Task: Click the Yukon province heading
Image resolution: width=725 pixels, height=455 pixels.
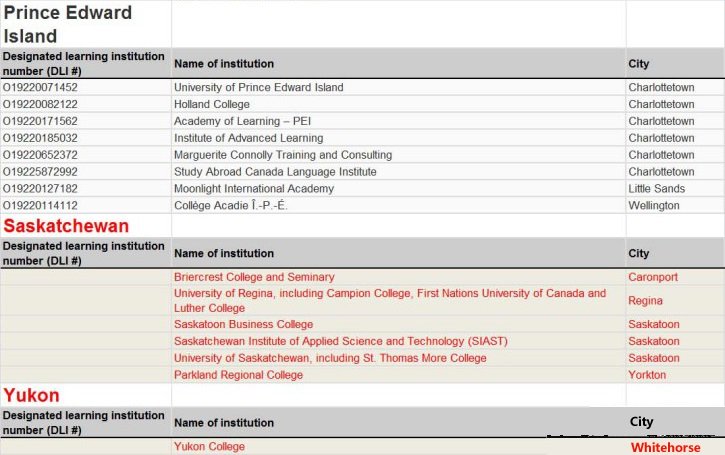Action: coord(31,395)
